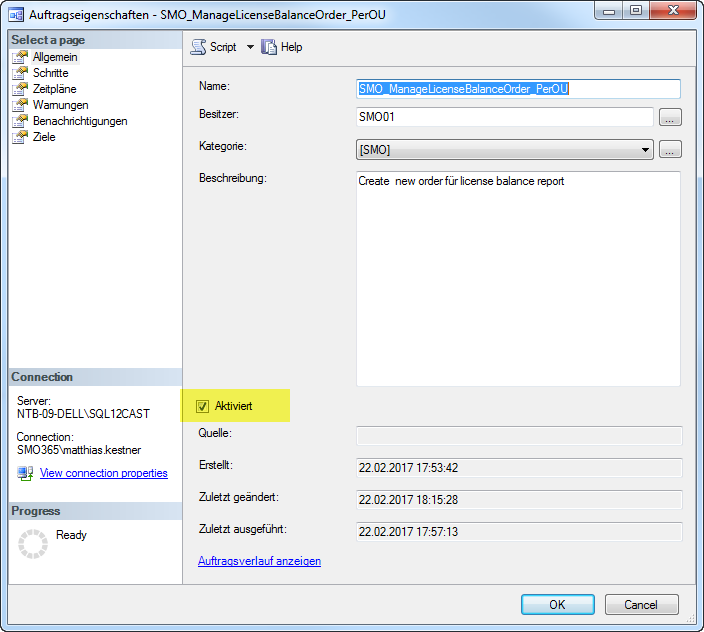This screenshot has width=704, height=632.
Task: Confirm with the OK button
Action: [557, 604]
